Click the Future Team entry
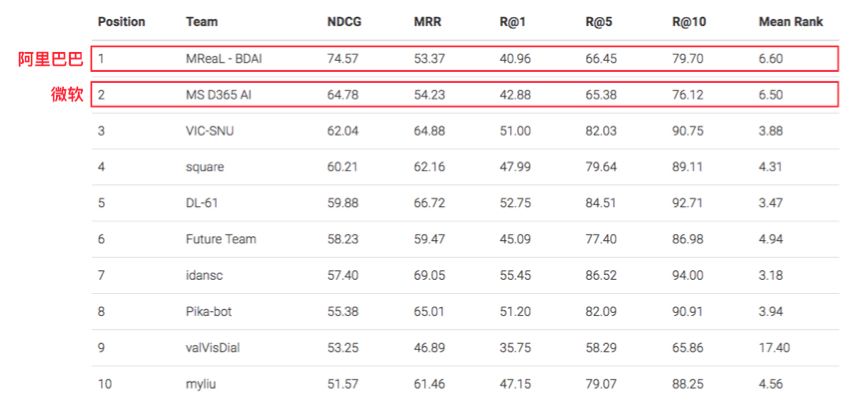This screenshot has height=415, width=863. [x=220, y=239]
